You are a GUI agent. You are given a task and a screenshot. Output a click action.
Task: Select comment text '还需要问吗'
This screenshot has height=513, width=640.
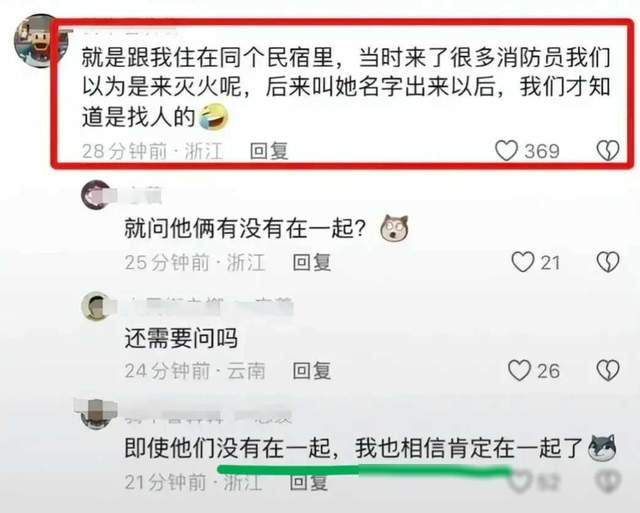[181, 338]
